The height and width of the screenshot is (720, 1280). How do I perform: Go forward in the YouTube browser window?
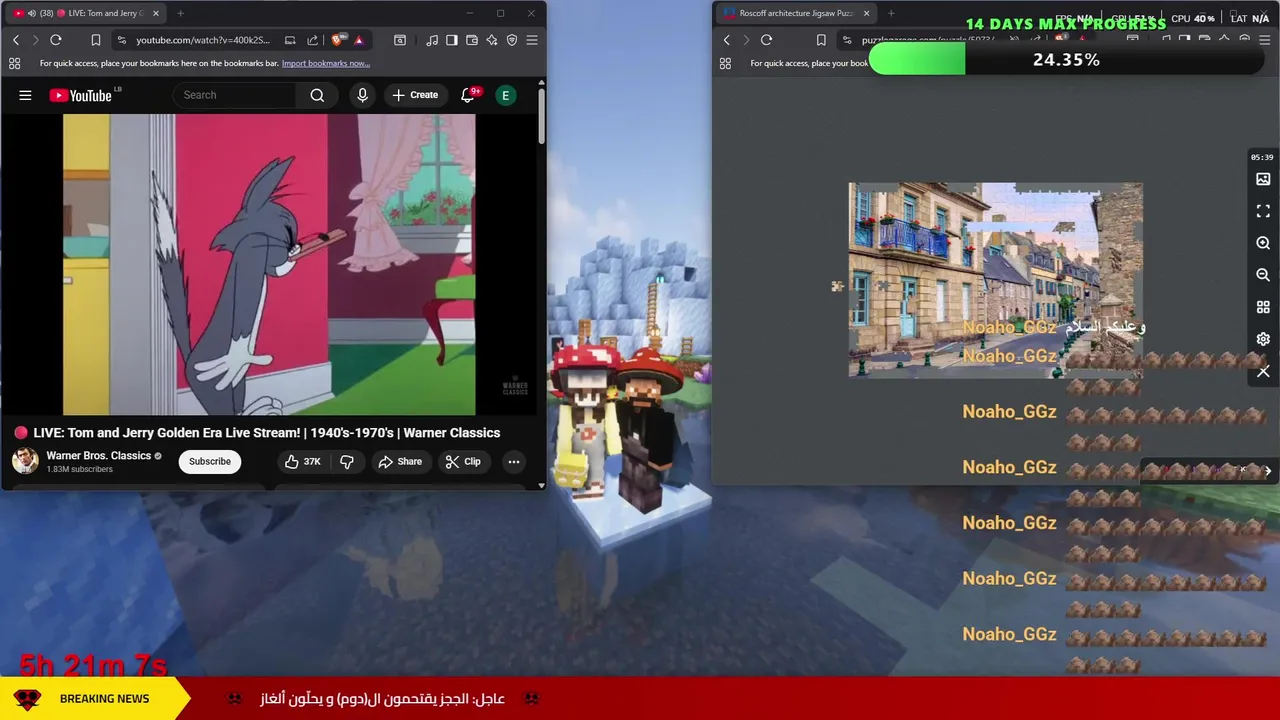point(35,40)
